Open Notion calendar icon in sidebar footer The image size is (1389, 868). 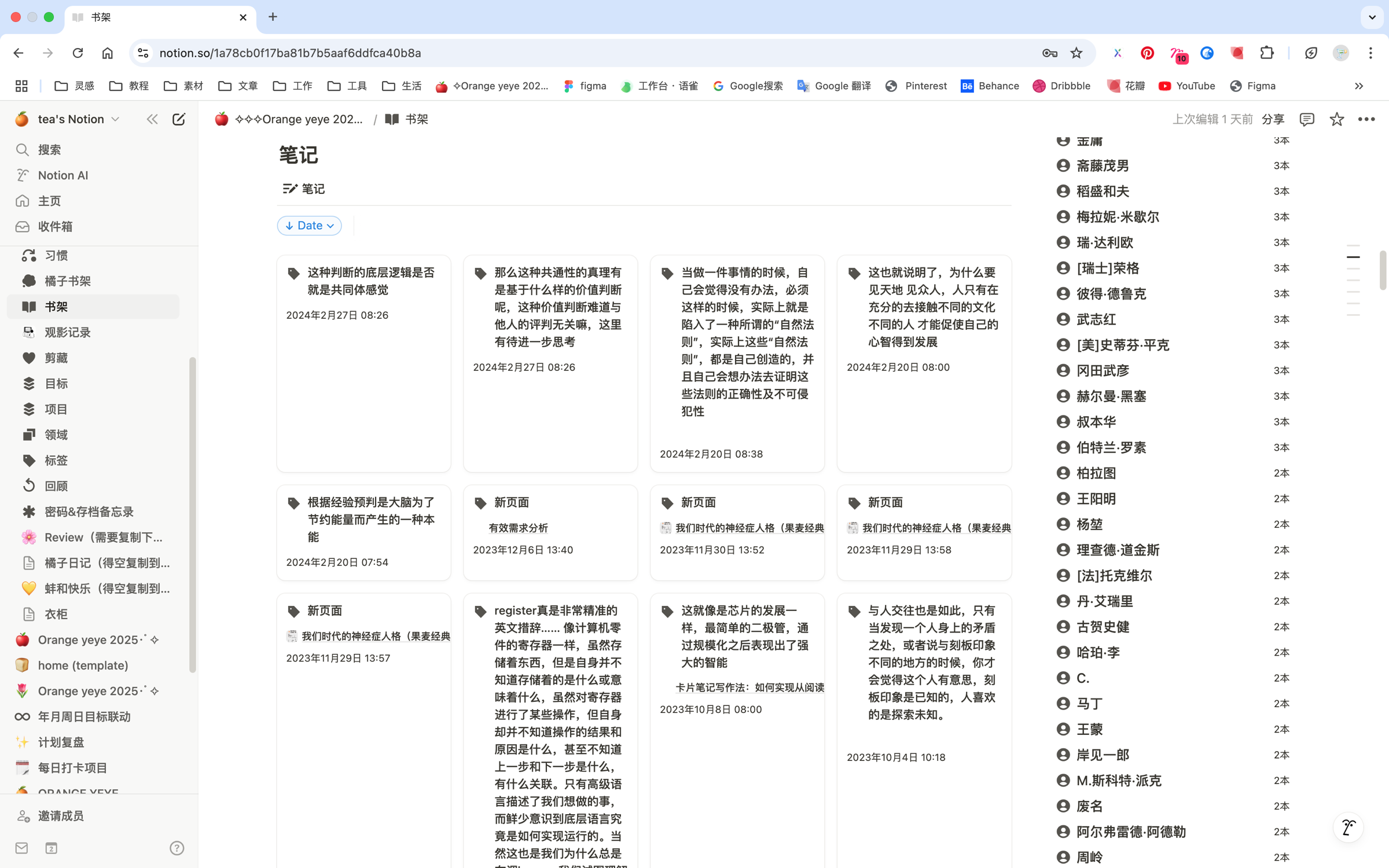coord(52,848)
